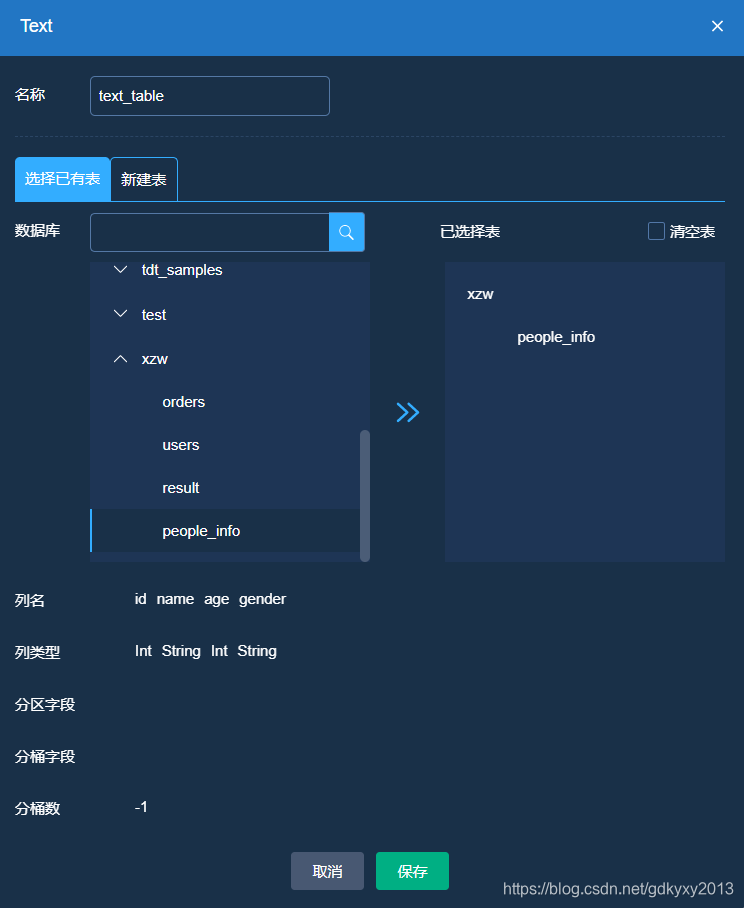Expand the test database chevron
This screenshot has height=908, width=744.
pos(120,314)
